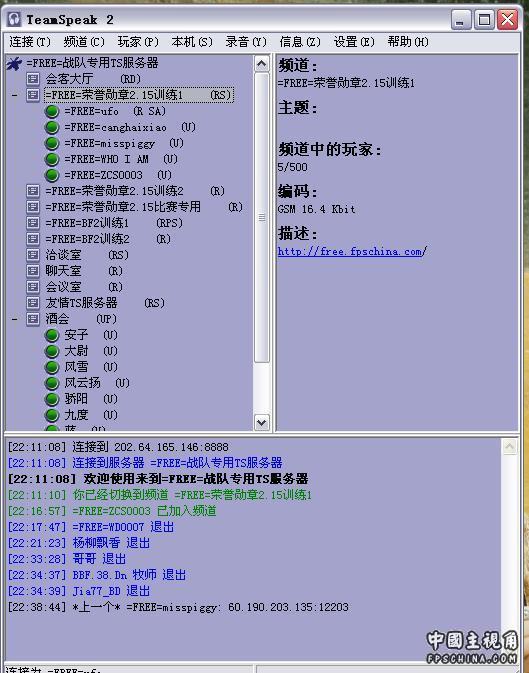This screenshot has height=673, width=529.
Task: Collapse the 酒会 channel tree
Action: tap(15, 319)
